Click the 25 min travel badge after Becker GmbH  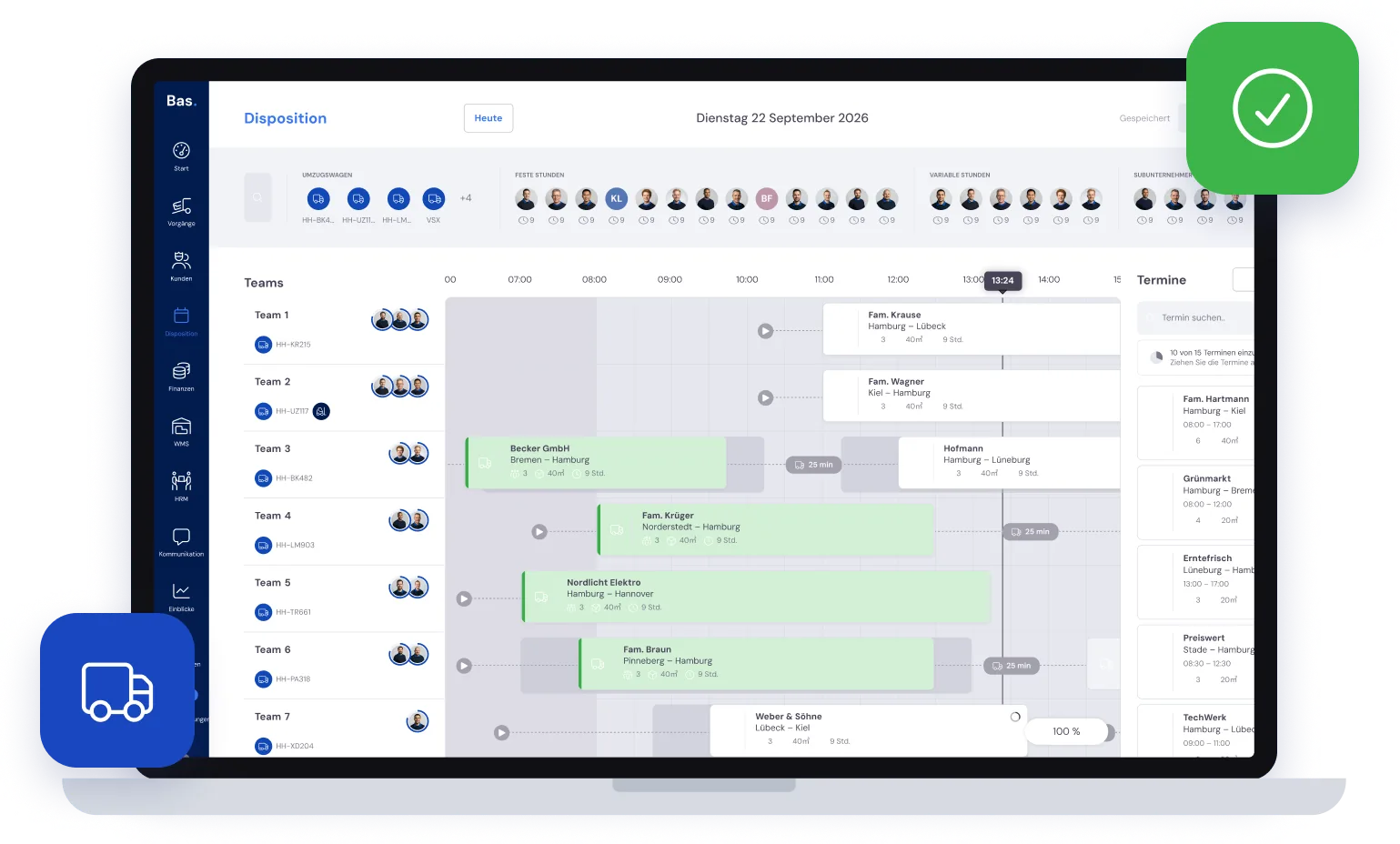pyautogui.click(x=813, y=465)
